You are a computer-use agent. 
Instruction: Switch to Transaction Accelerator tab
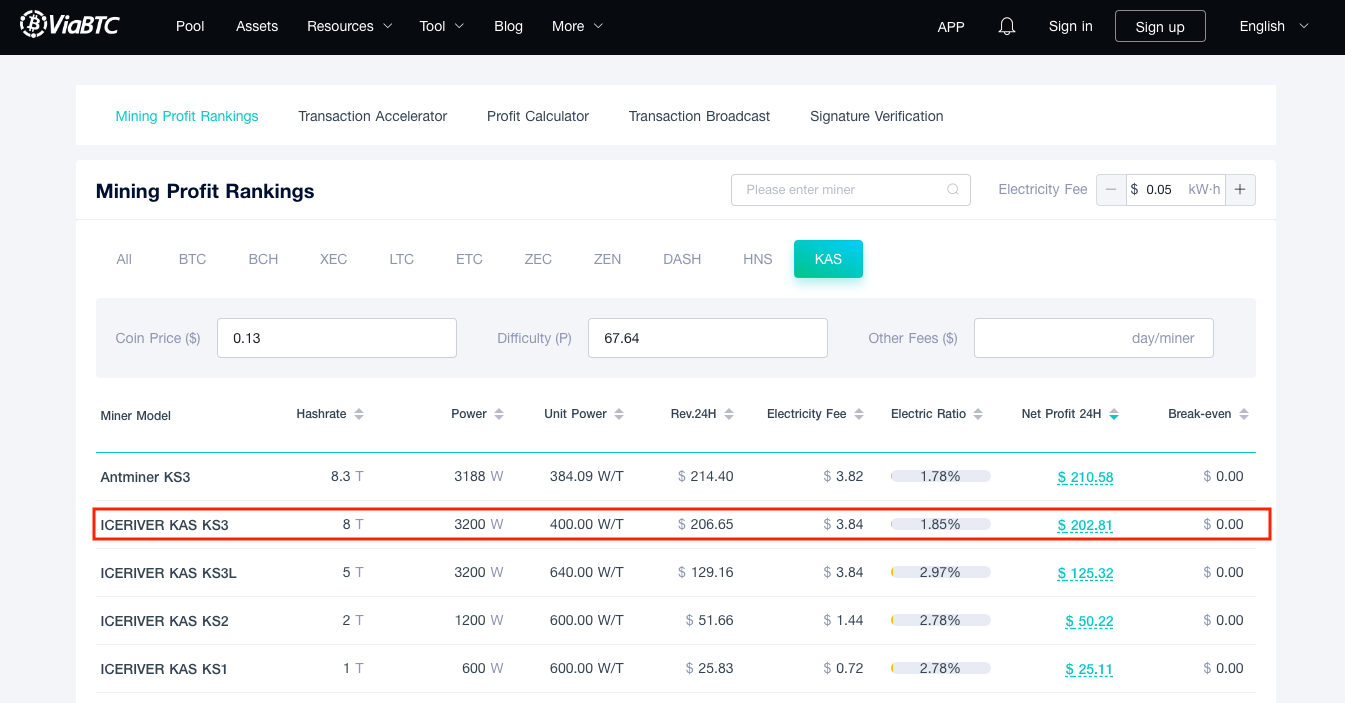373,116
